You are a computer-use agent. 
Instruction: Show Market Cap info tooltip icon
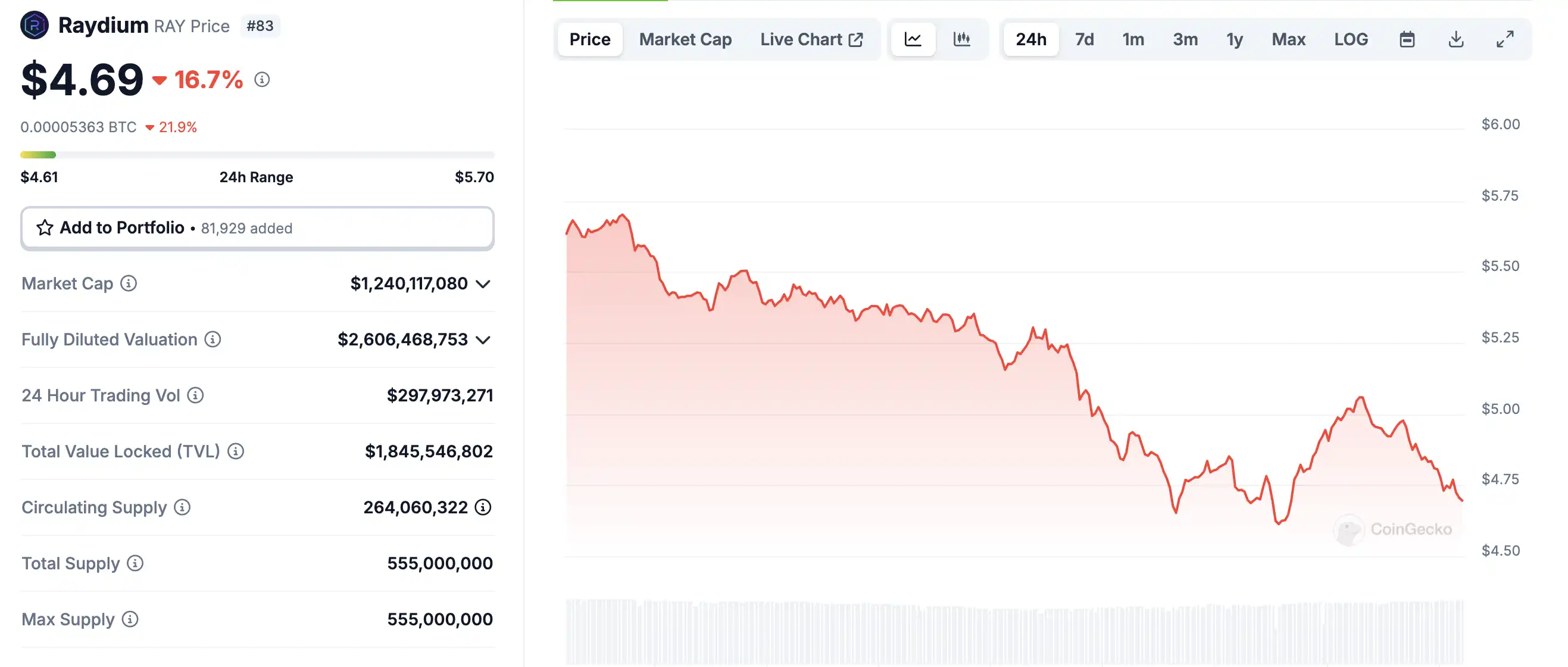tap(129, 283)
